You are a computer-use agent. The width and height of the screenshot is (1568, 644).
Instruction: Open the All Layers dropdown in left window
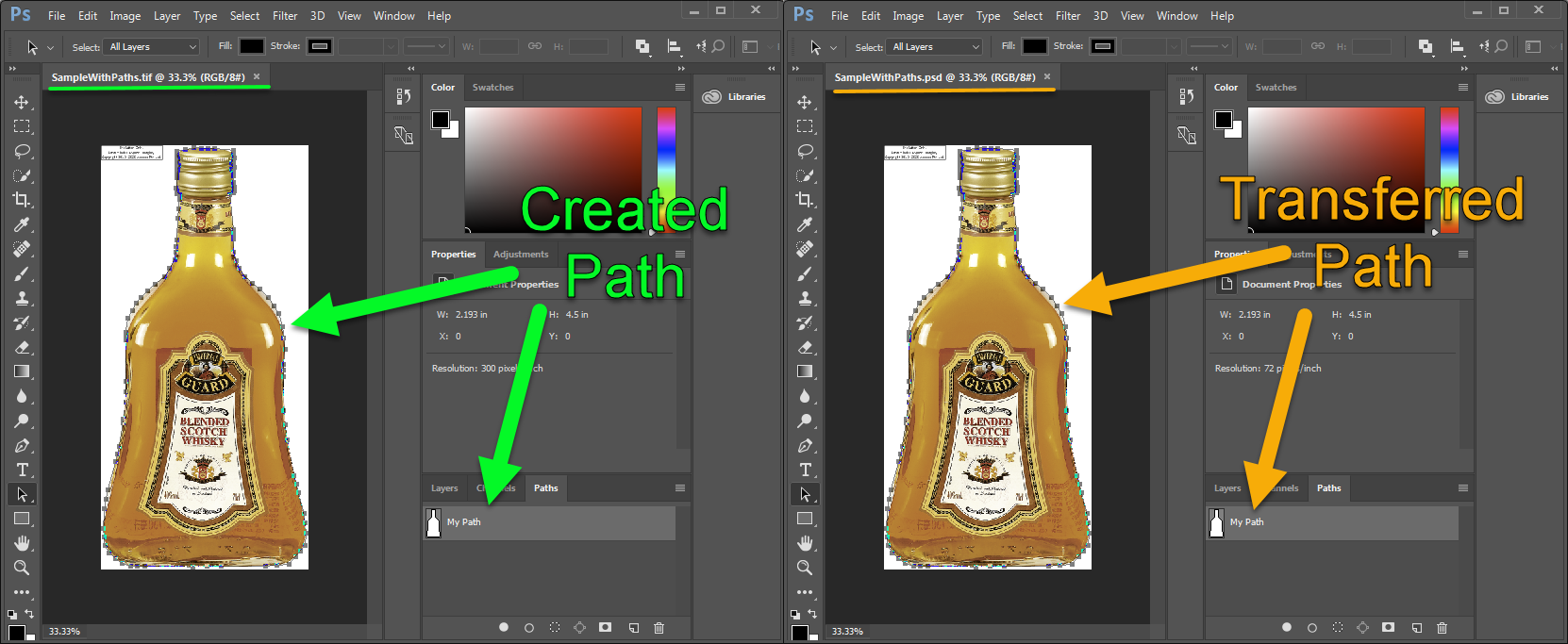point(153,47)
